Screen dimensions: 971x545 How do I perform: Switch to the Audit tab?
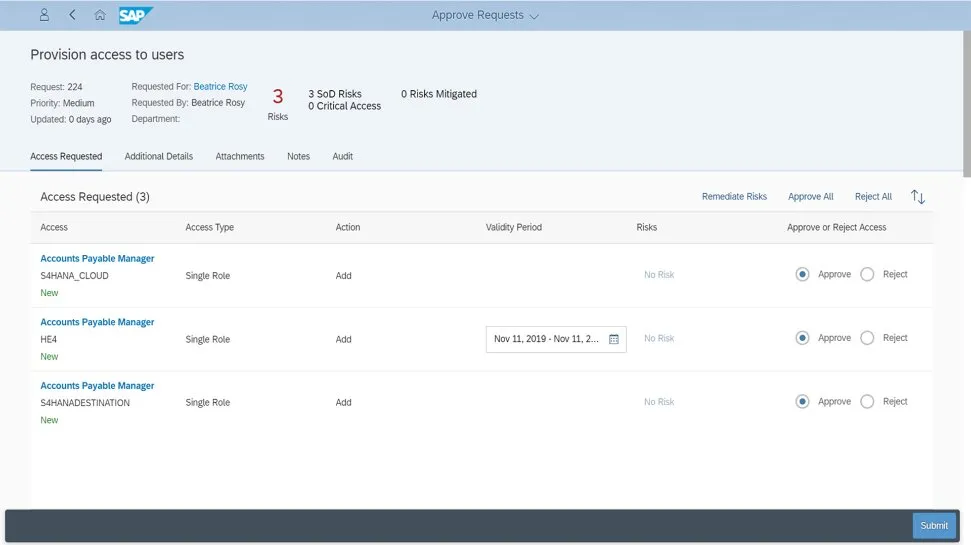click(342, 157)
